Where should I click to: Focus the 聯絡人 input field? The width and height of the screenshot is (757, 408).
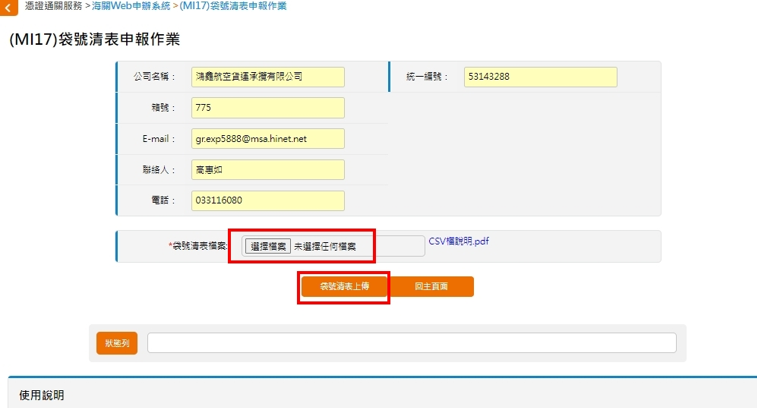coord(267,170)
